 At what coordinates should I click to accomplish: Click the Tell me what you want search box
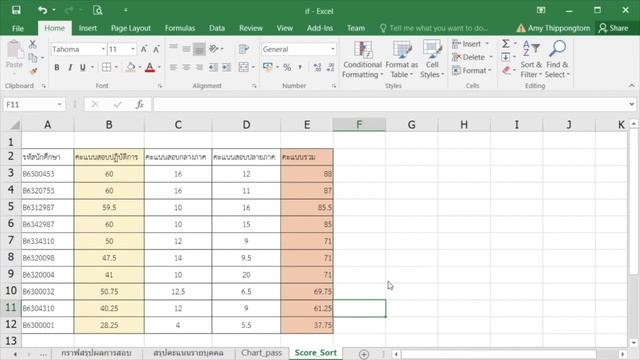[434, 28]
